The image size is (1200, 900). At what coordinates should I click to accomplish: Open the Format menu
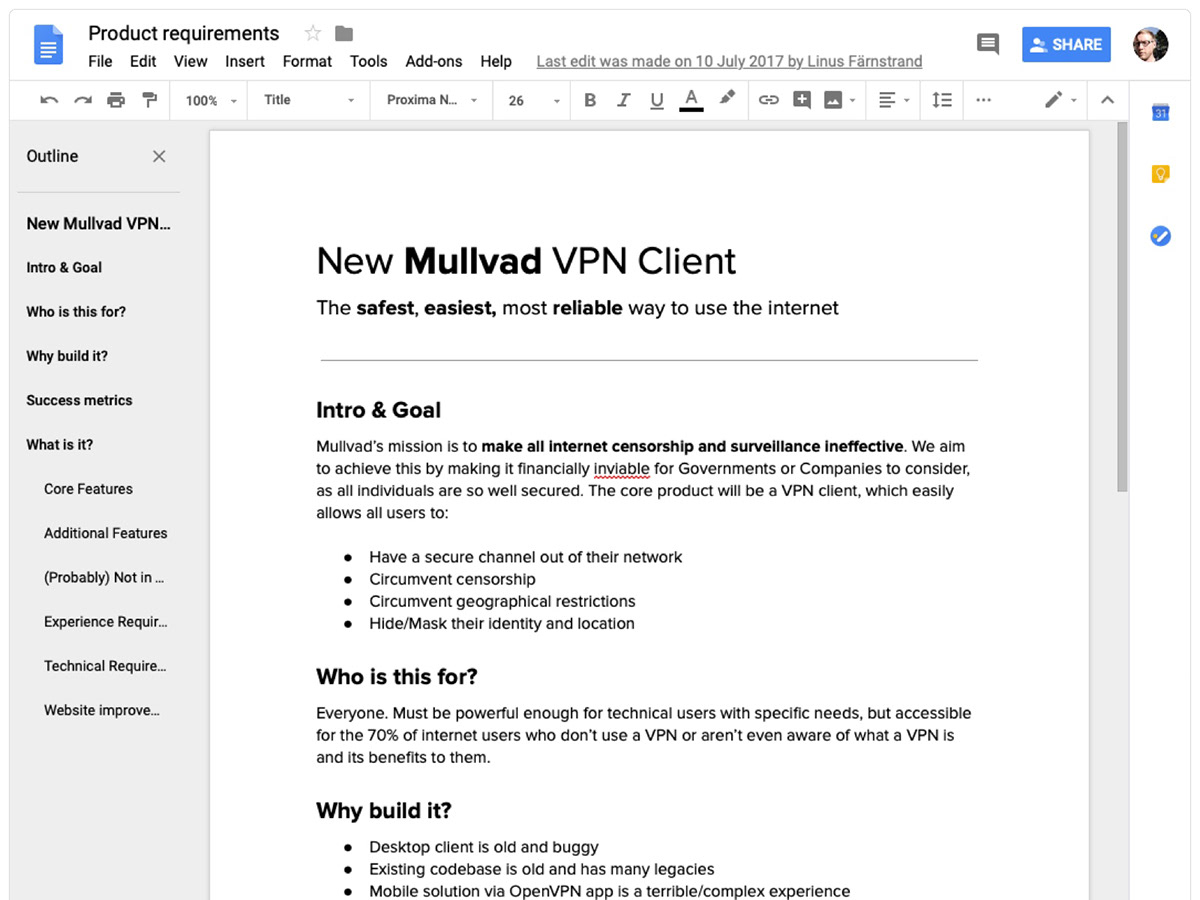(x=307, y=61)
